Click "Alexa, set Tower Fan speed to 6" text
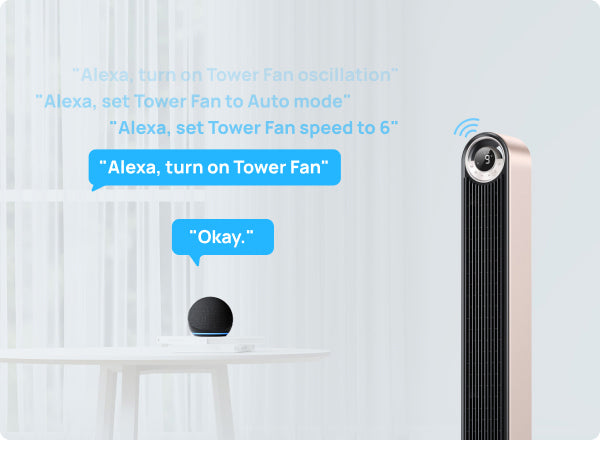Viewport: 600px width, 450px height. [254, 128]
